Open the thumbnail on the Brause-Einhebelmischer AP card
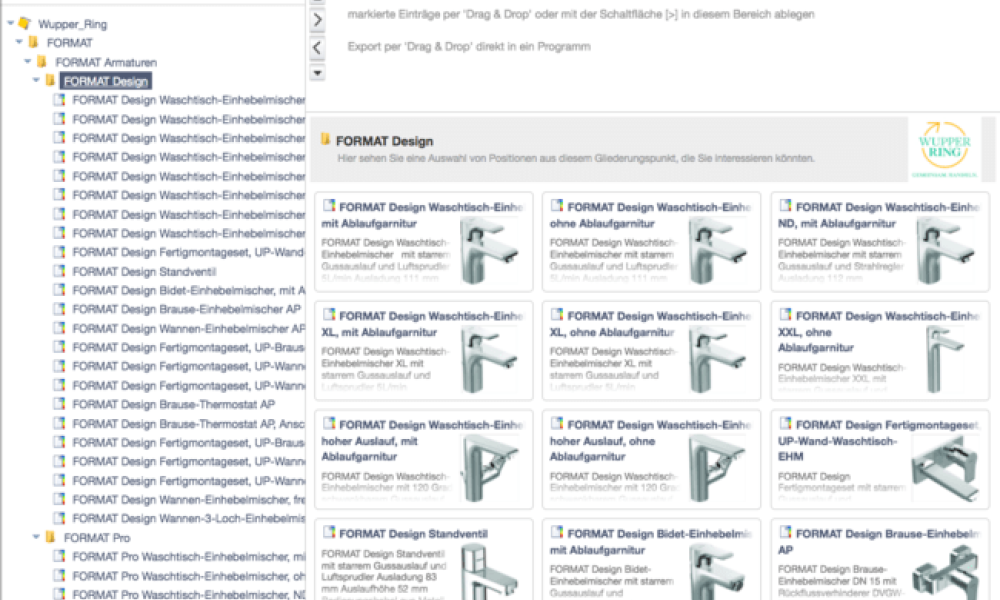The width and height of the screenshot is (1000, 600). click(x=945, y=573)
